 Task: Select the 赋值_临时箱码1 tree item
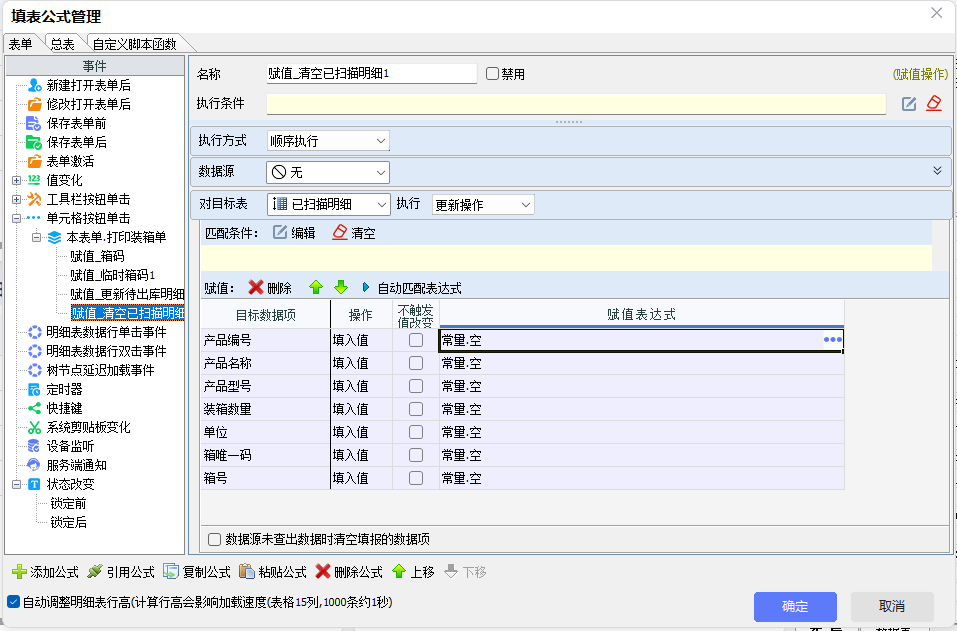(112, 275)
